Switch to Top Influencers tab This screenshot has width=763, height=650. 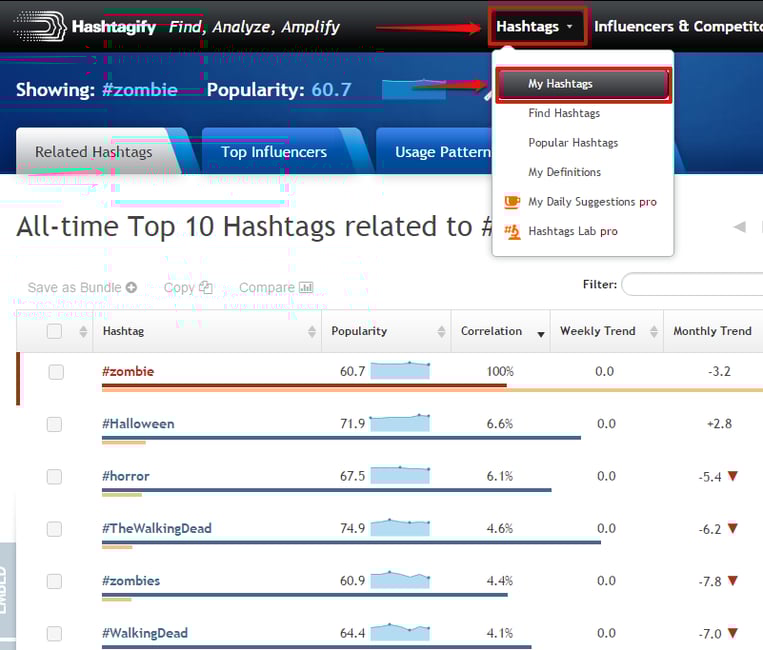274,152
